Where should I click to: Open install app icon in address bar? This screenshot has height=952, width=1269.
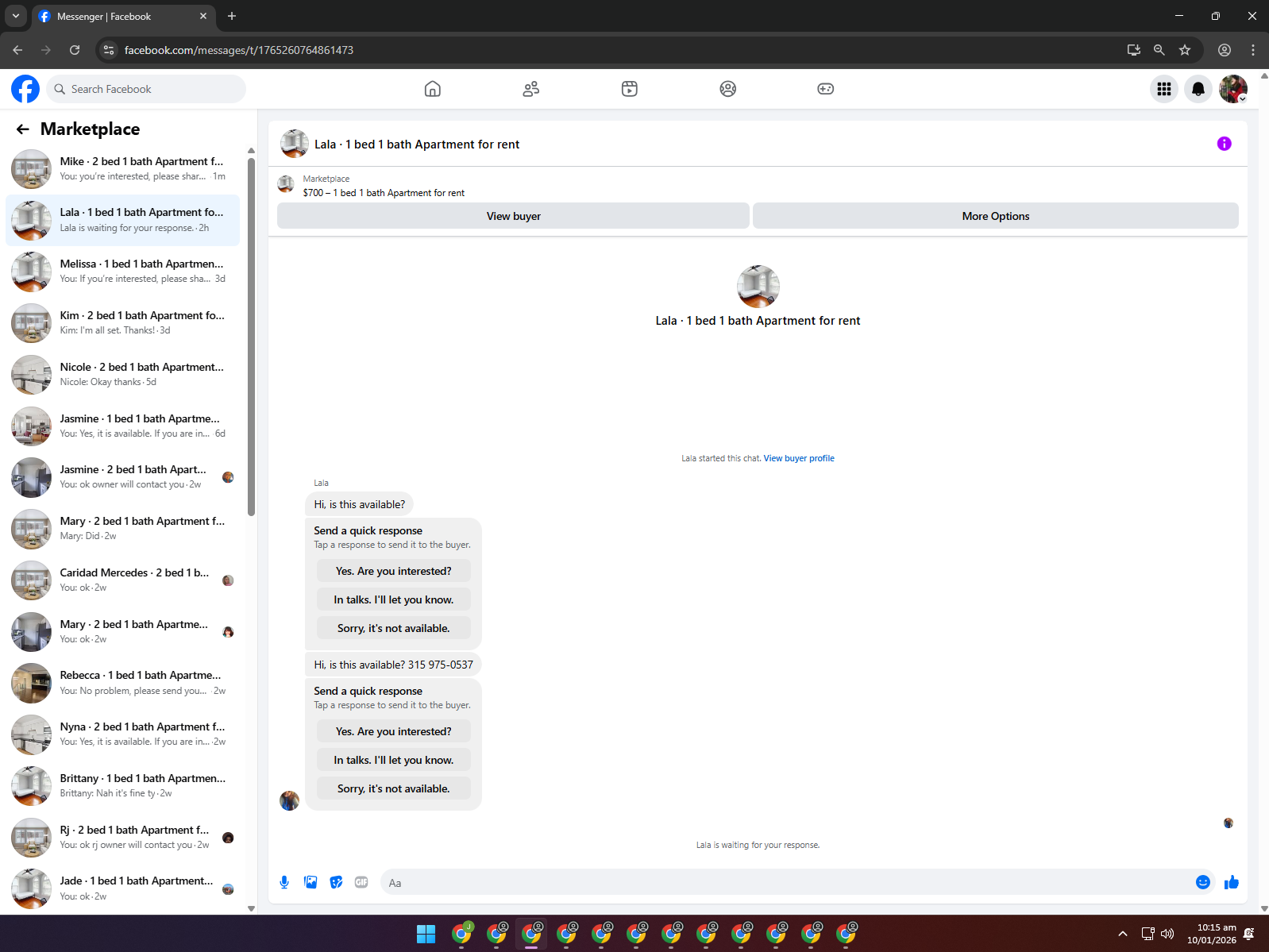(1134, 50)
